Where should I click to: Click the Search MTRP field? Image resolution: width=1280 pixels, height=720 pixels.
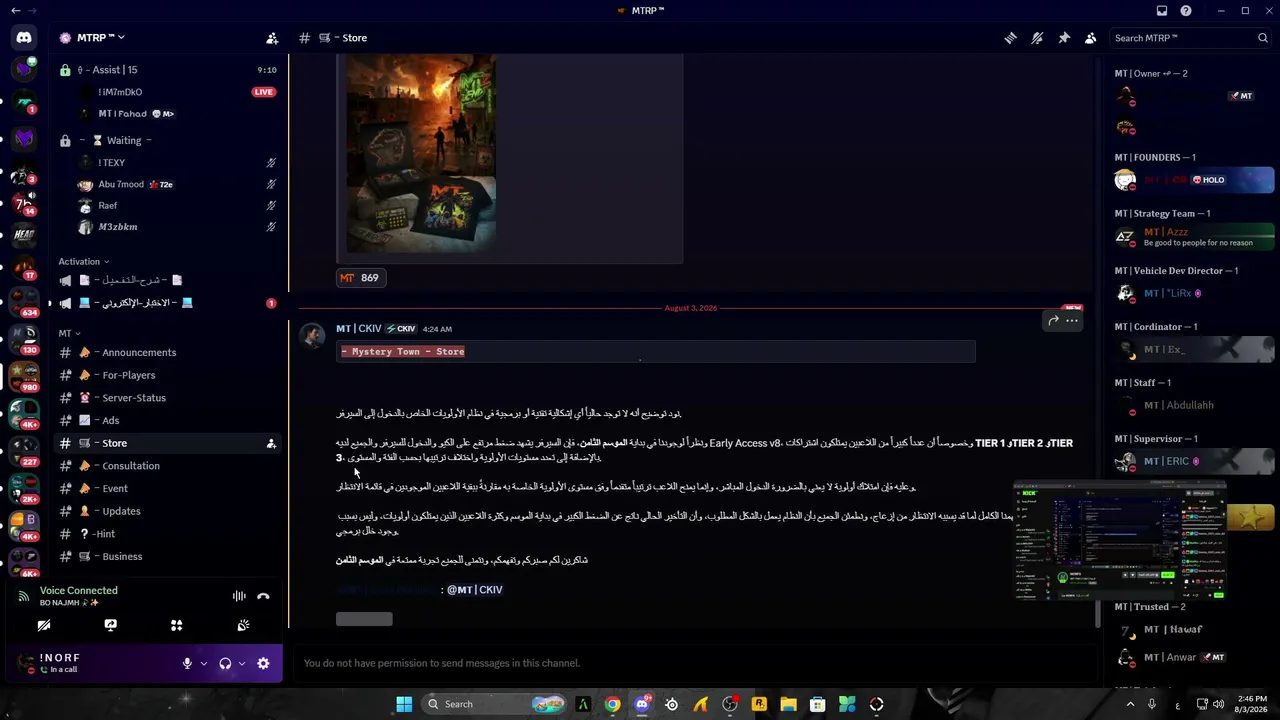click(x=1191, y=38)
